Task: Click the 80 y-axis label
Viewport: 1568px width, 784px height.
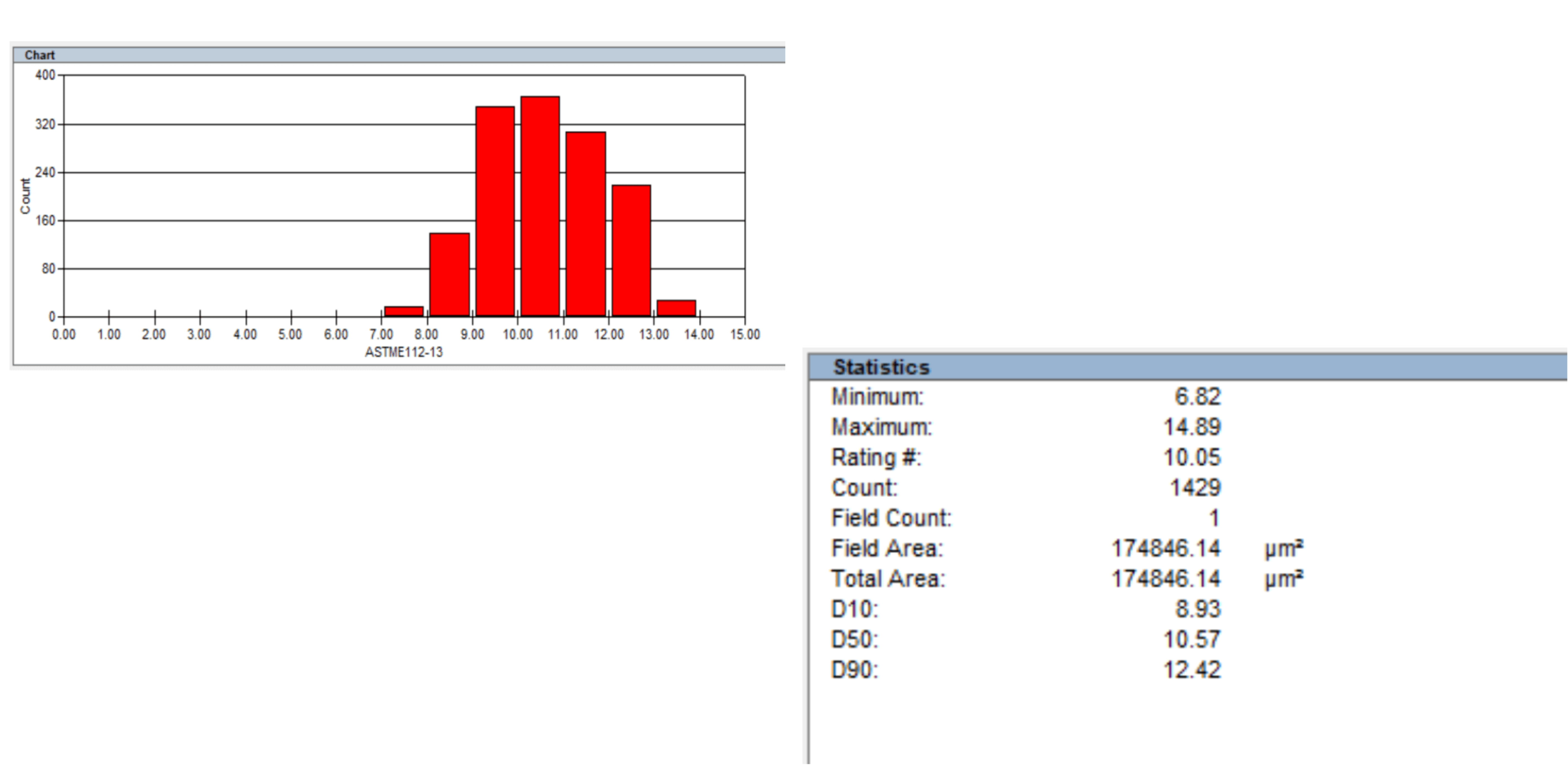Action: click(x=48, y=268)
